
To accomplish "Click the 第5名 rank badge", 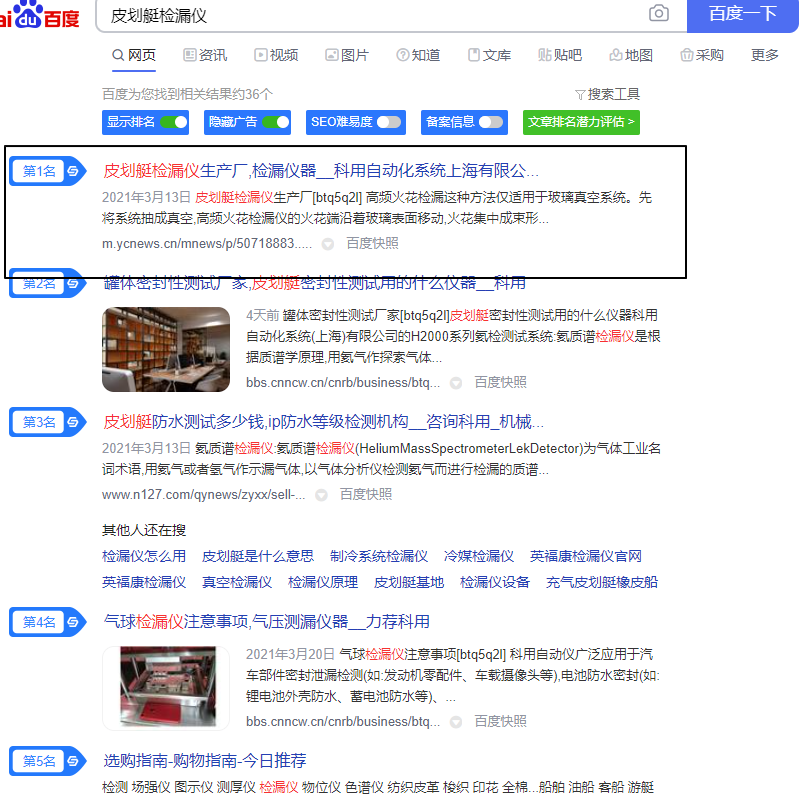I will 47,761.
